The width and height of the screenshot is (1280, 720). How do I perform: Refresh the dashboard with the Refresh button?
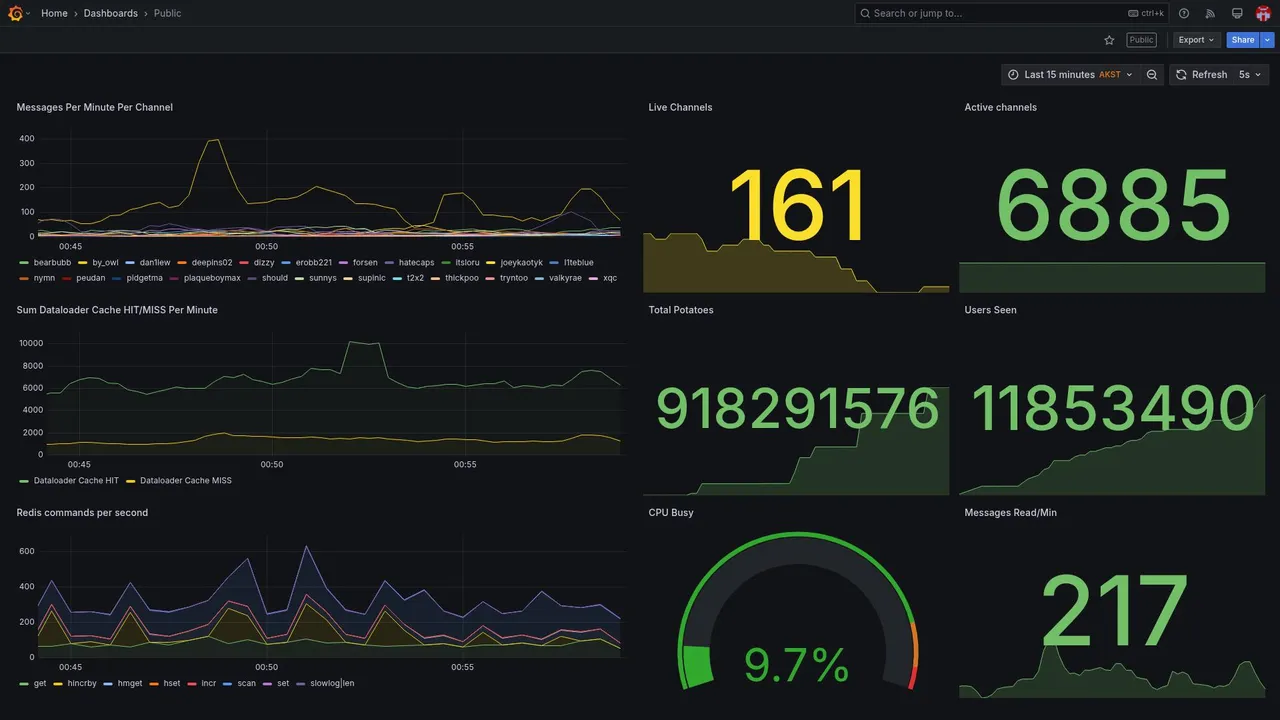[1200, 75]
